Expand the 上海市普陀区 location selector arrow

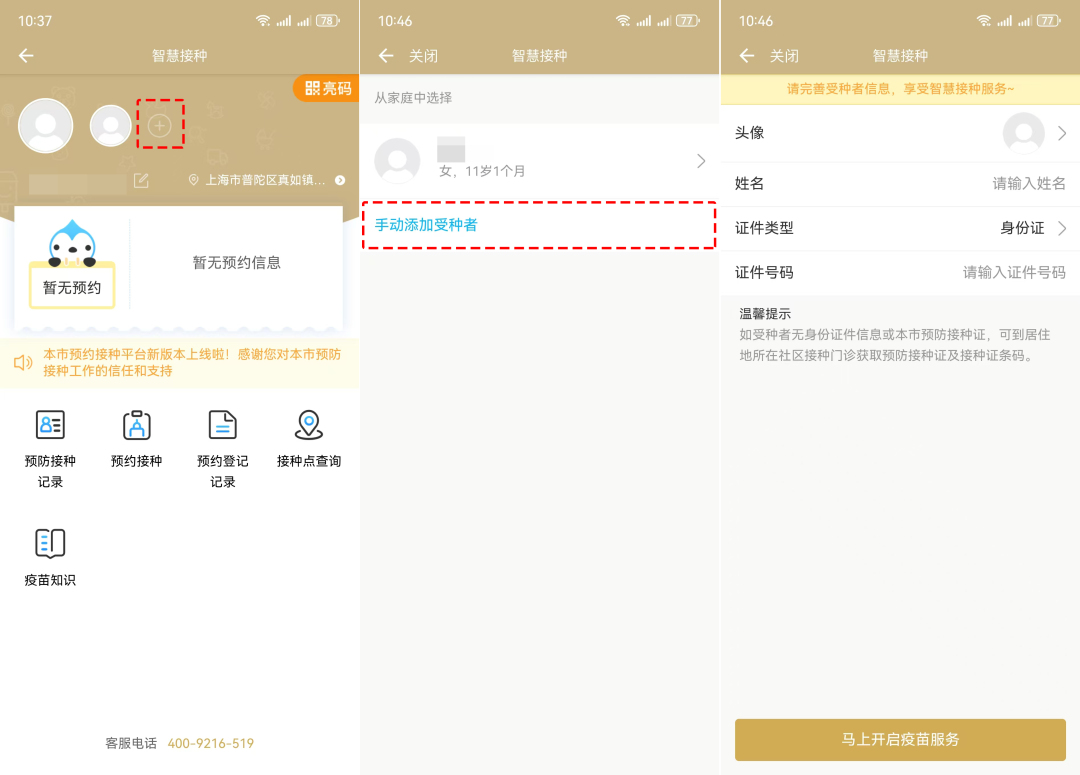(340, 181)
